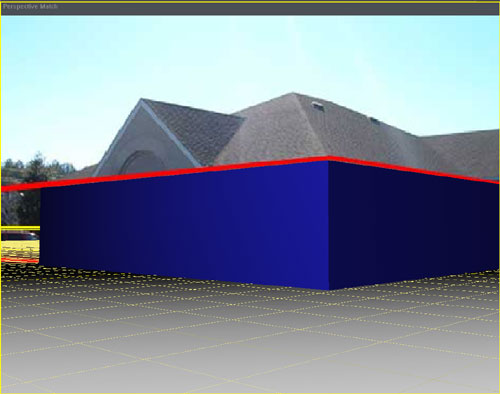Click the red top edge on left face
The height and width of the screenshot is (394, 500).
(165, 174)
